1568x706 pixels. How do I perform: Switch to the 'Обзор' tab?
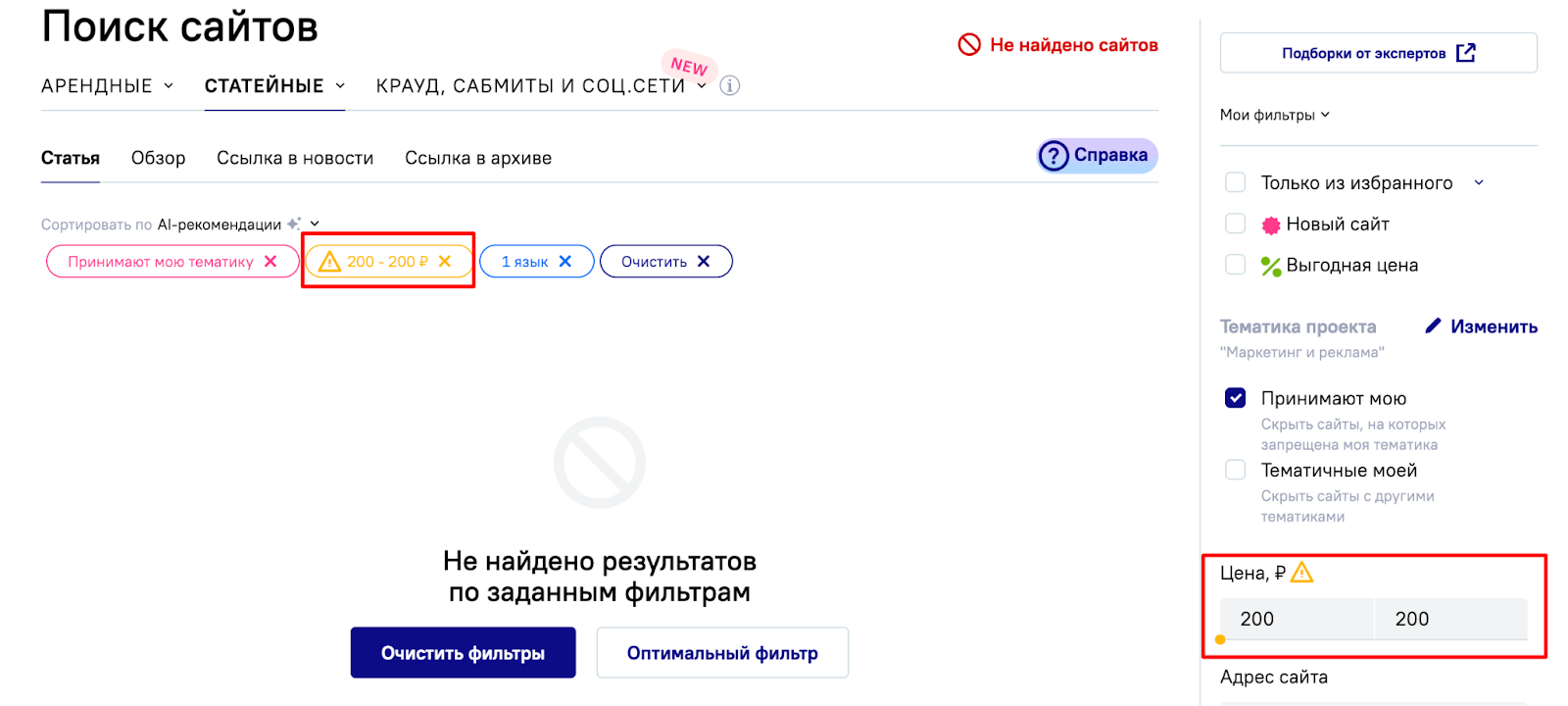tap(158, 158)
